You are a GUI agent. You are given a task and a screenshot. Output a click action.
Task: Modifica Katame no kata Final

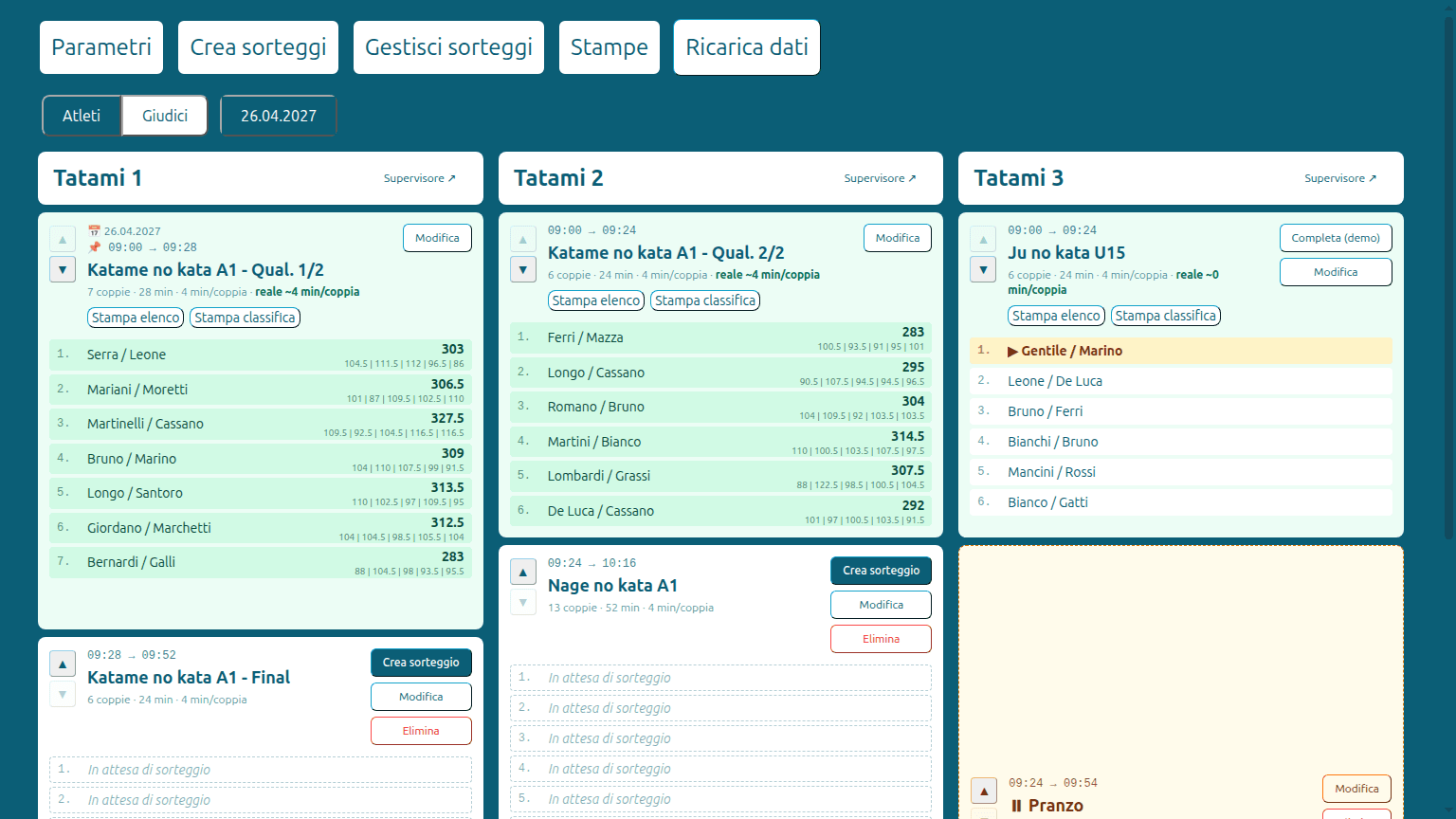[x=421, y=697]
